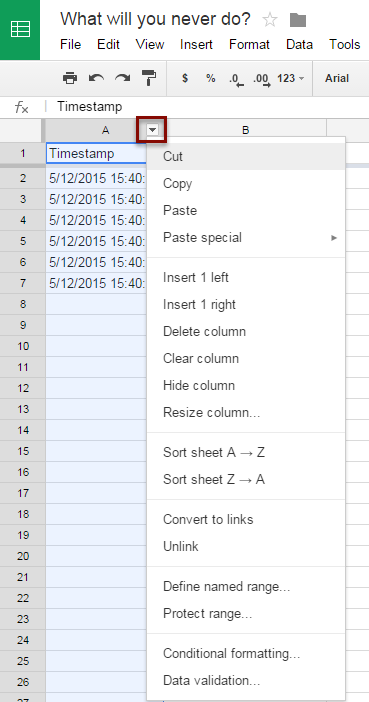
Task: Decrease decimal places with the .0 icon
Action: 236,79
